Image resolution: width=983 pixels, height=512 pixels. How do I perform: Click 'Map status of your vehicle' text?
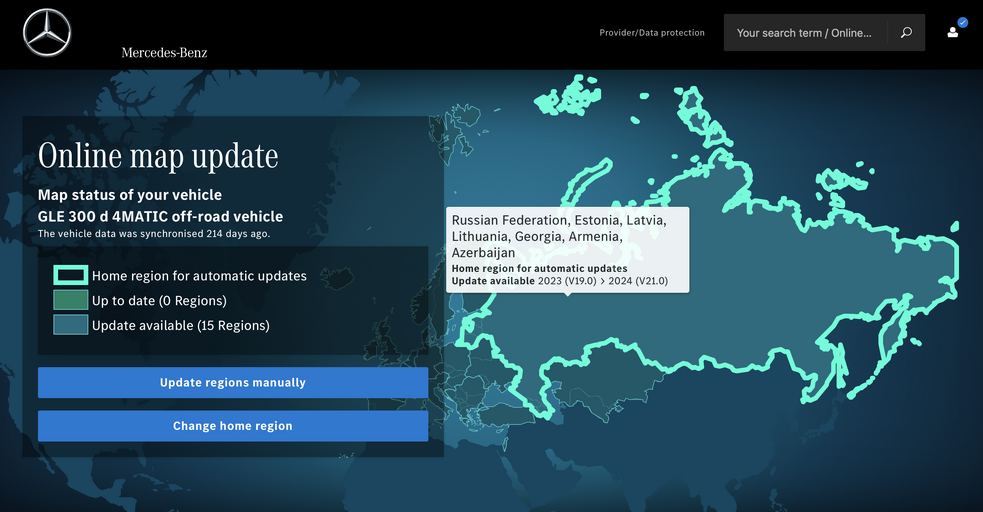[130, 195]
